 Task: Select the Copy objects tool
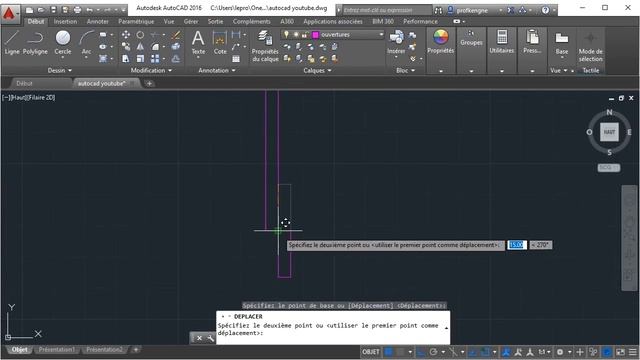pos(126,47)
